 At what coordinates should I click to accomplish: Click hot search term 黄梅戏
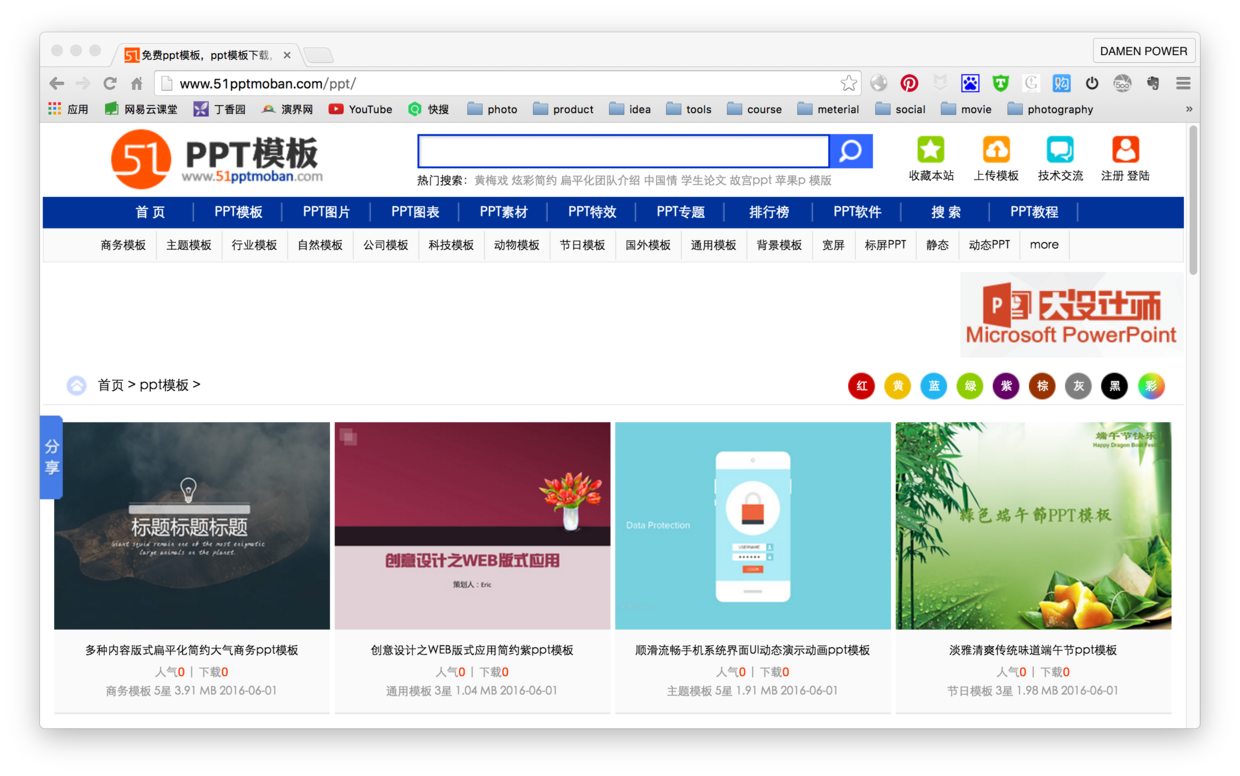pos(490,181)
